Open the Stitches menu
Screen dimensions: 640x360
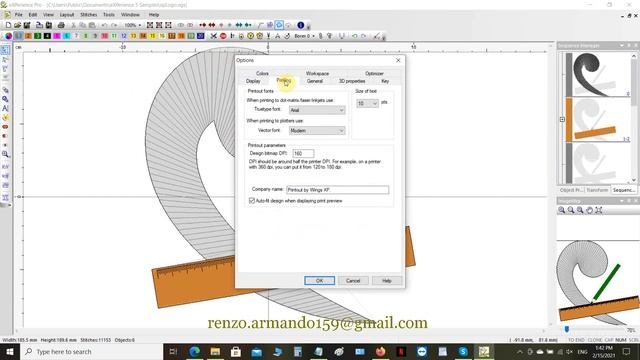point(89,15)
